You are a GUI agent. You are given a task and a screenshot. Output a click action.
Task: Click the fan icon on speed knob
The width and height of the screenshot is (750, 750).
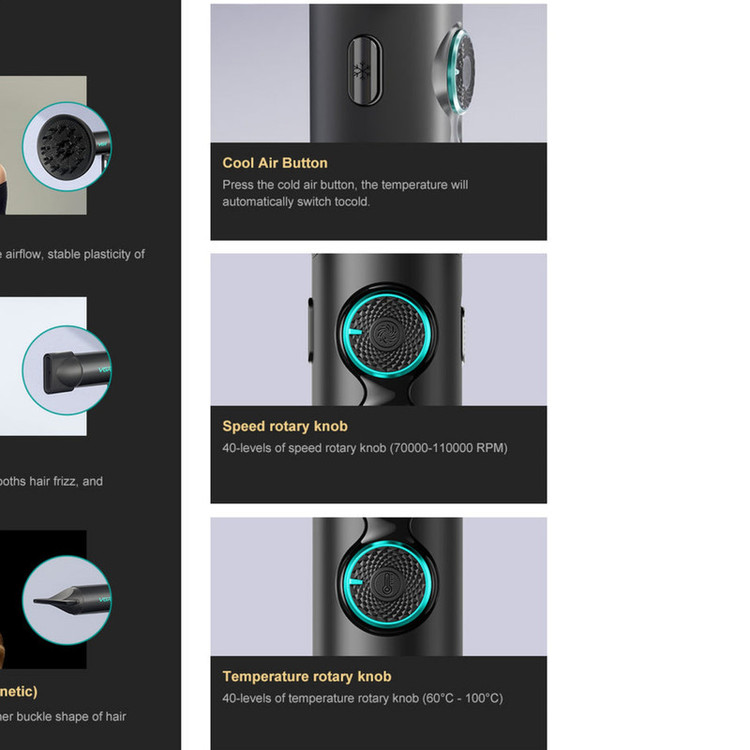point(386,332)
